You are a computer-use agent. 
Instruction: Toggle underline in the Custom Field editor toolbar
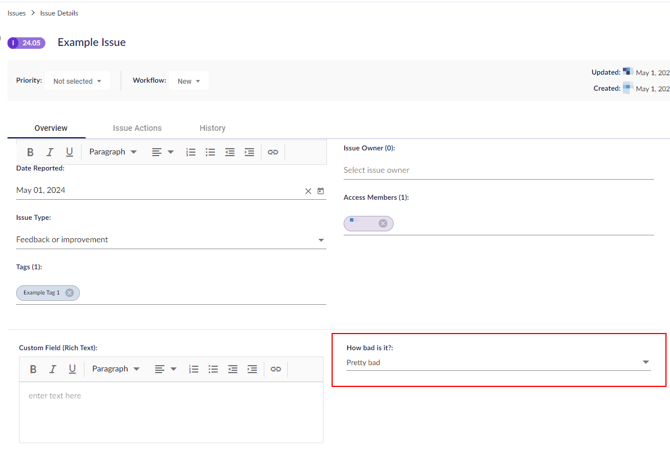click(x=72, y=369)
